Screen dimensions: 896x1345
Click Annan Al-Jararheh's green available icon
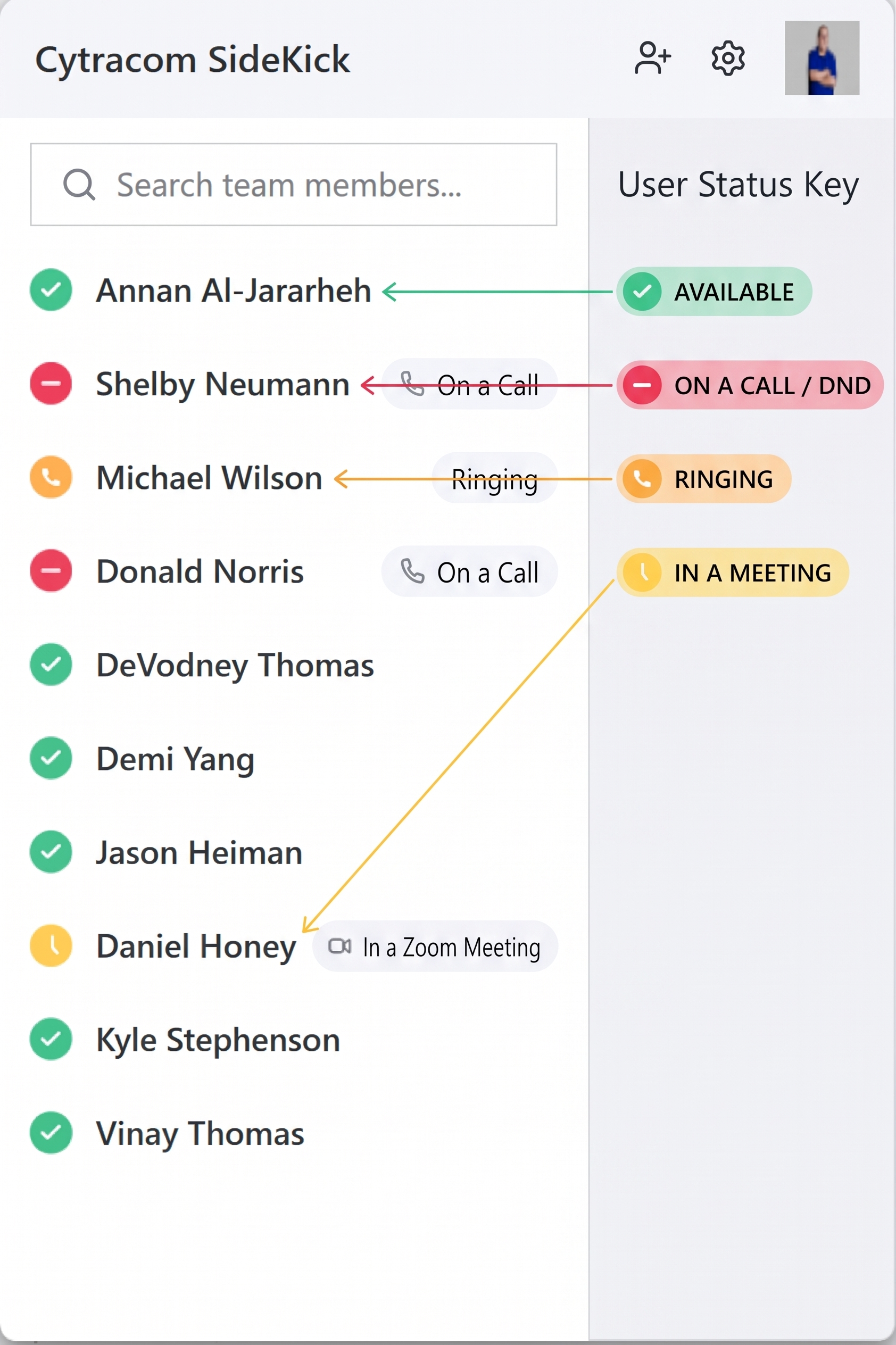[51, 289]
